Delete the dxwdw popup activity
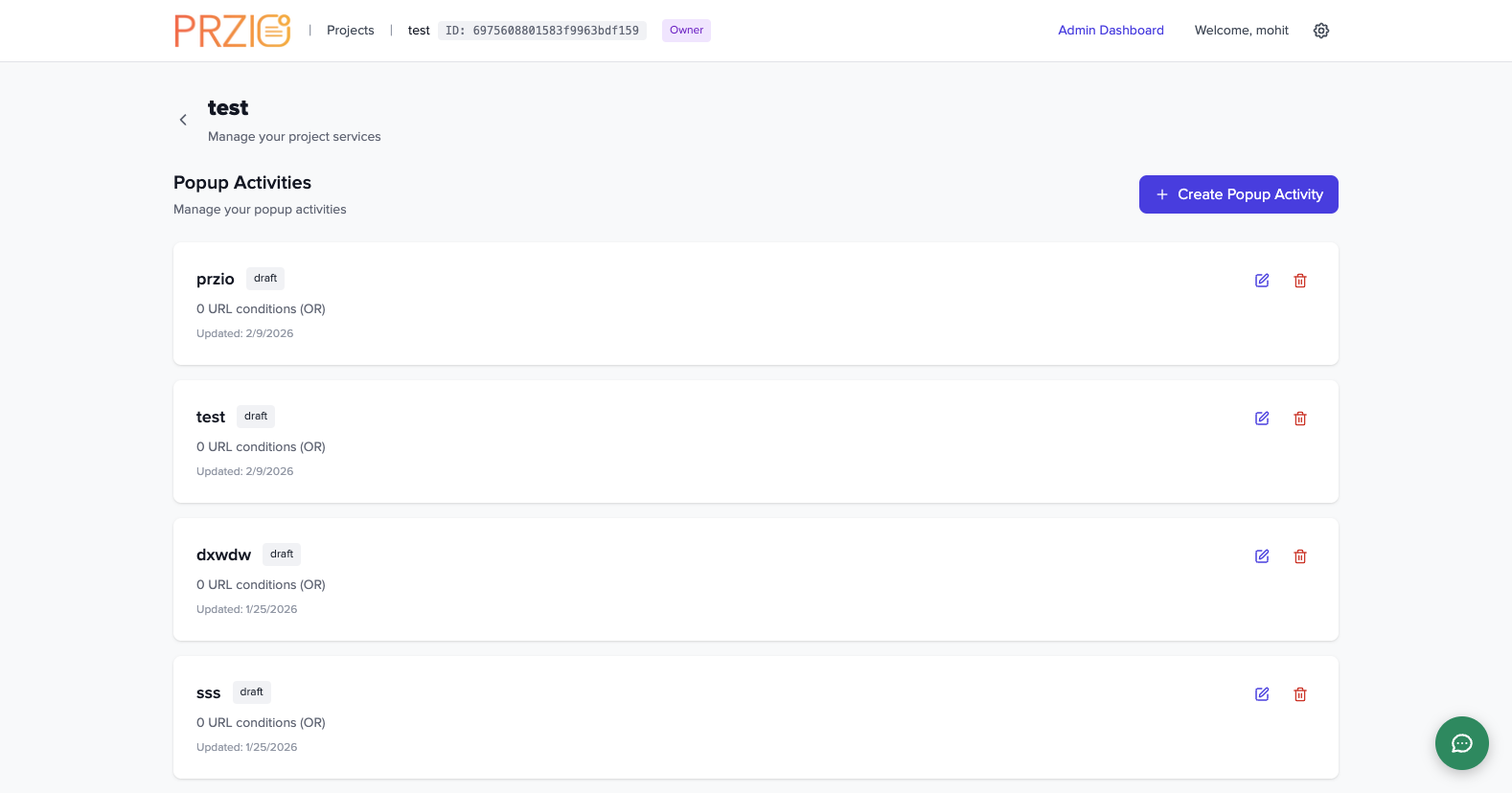This screenshot has width=1512, height=793. [1300, 556]
